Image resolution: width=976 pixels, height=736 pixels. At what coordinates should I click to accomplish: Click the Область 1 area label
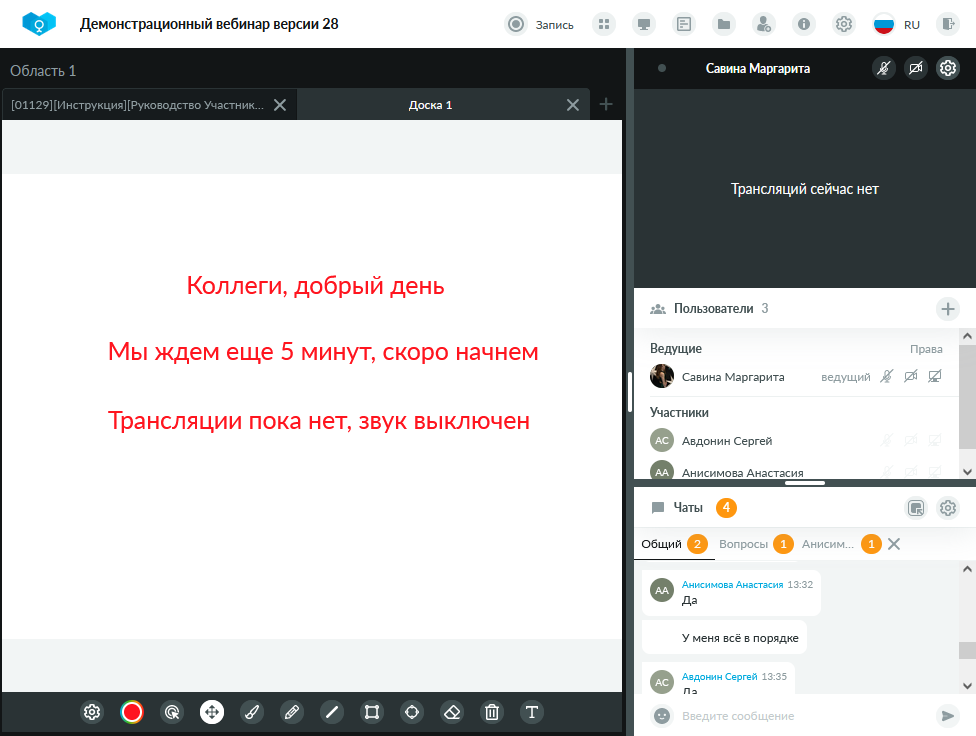(43, 71)
